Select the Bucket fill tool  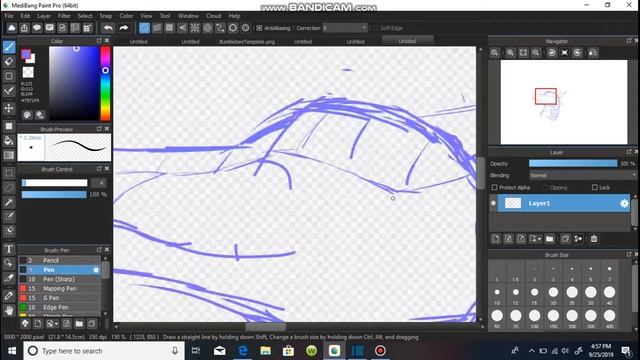coord(9,141)
